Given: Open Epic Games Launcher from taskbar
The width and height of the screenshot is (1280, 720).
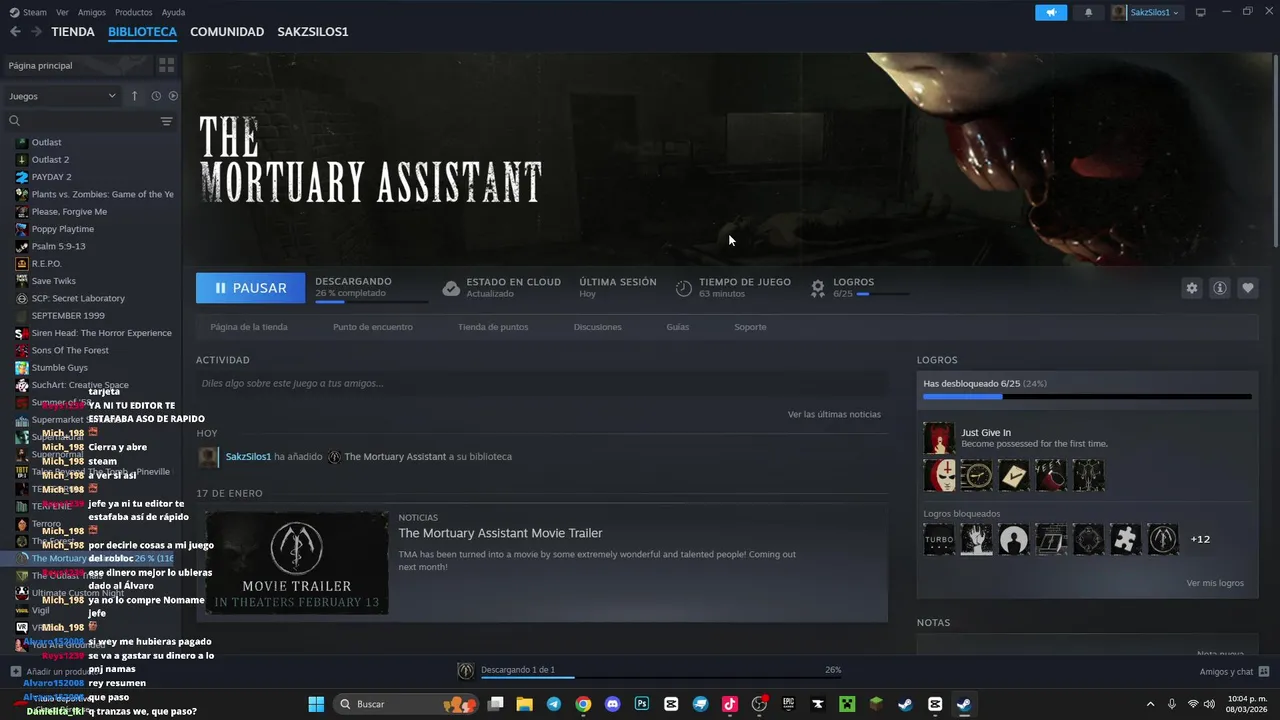Looking at the screenshot, I should coord(788,704).
